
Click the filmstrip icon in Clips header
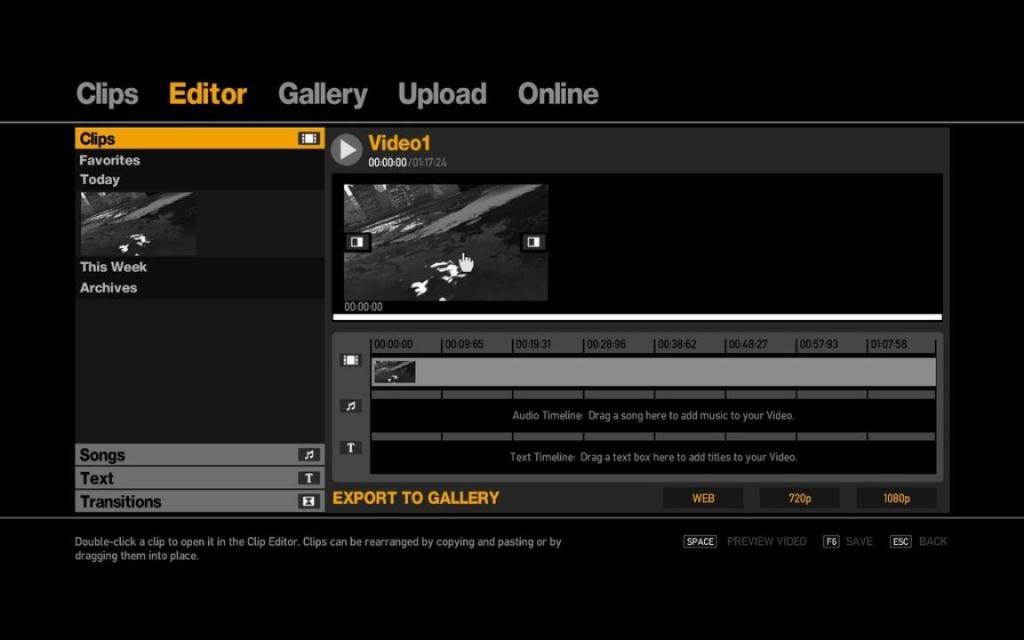(x=310, y=139)
